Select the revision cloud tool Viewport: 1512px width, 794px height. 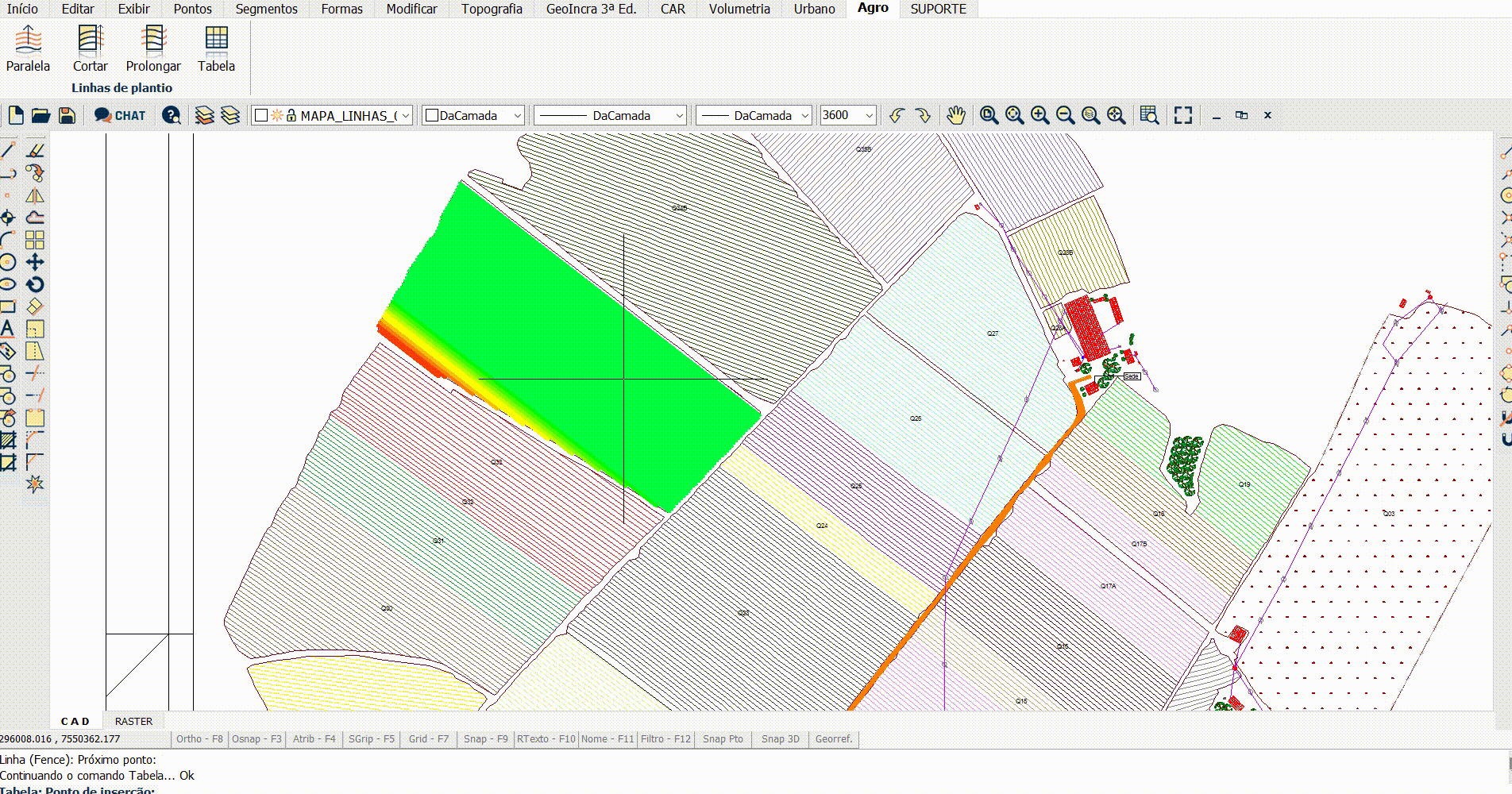(x=35, y=218)
